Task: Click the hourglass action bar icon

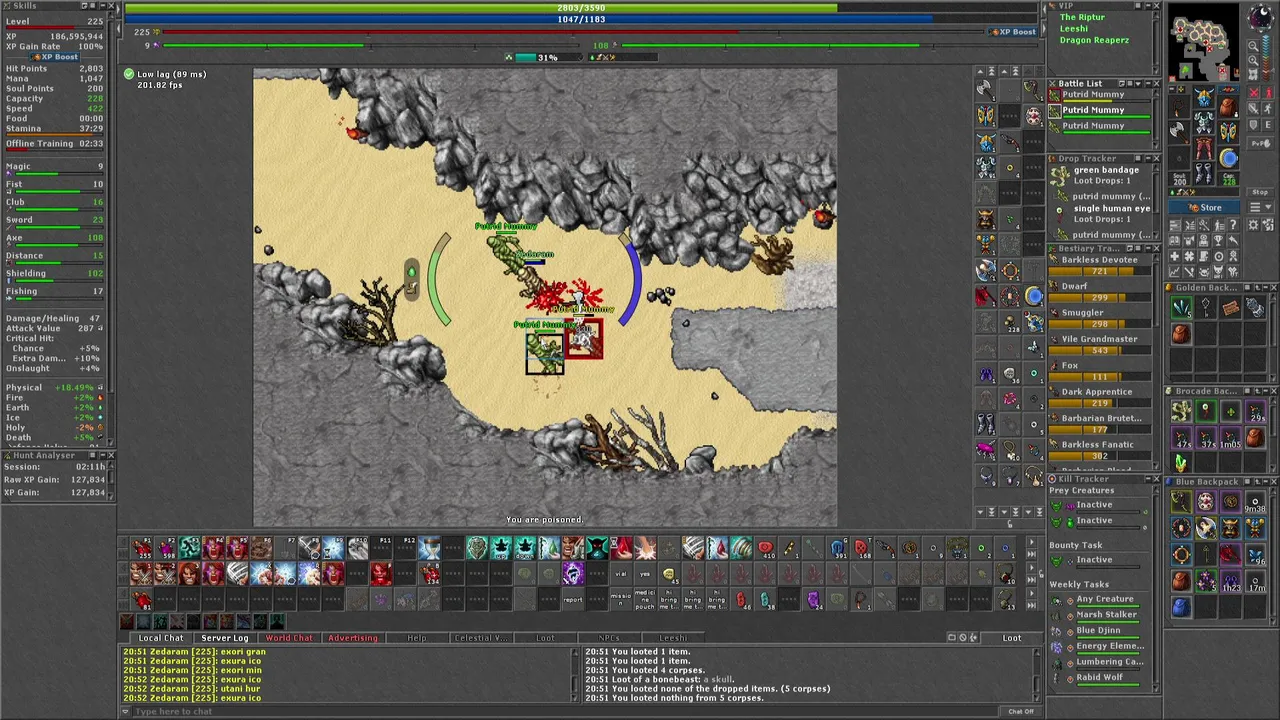Action: (429, 547)
